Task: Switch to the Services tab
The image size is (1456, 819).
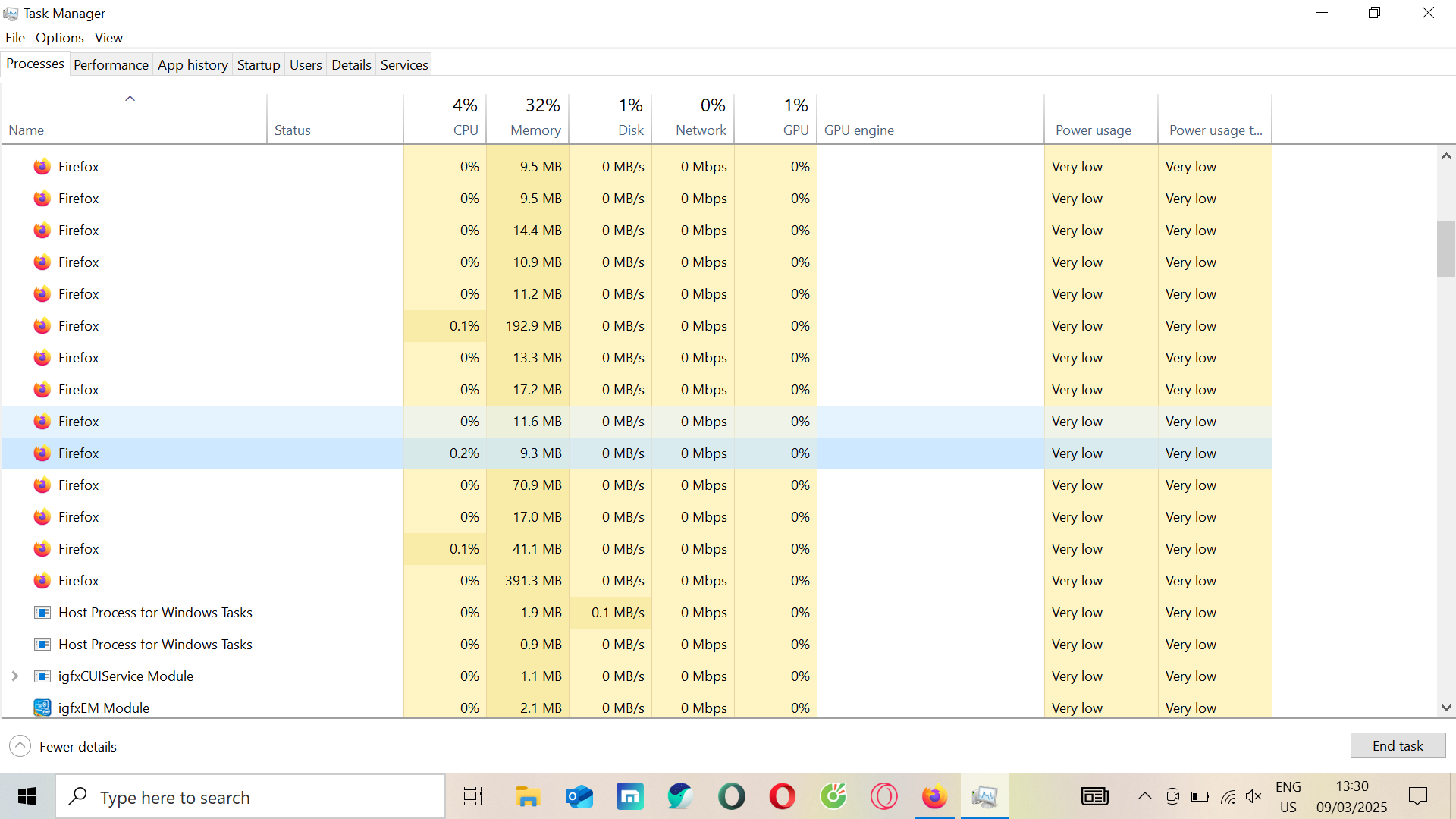Action: [x=404, y=65]
